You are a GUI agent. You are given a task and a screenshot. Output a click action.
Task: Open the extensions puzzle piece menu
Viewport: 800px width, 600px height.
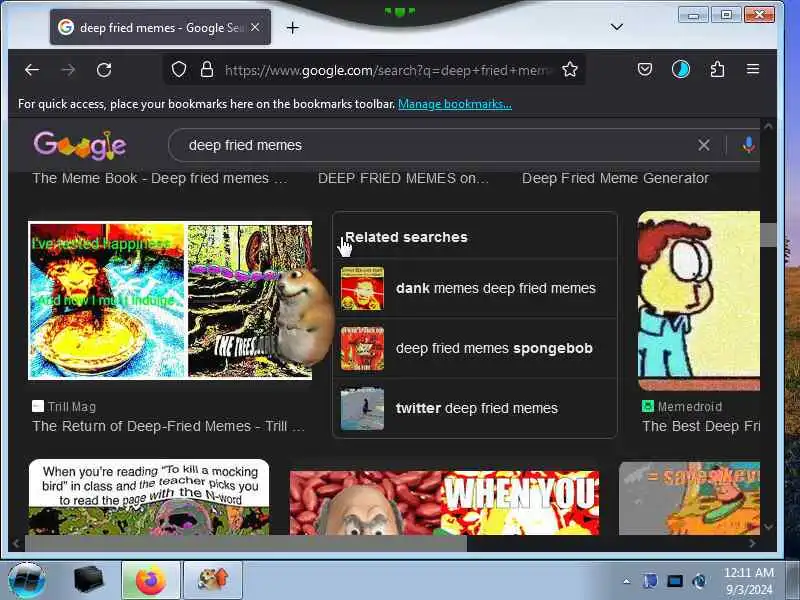point(717,69)
